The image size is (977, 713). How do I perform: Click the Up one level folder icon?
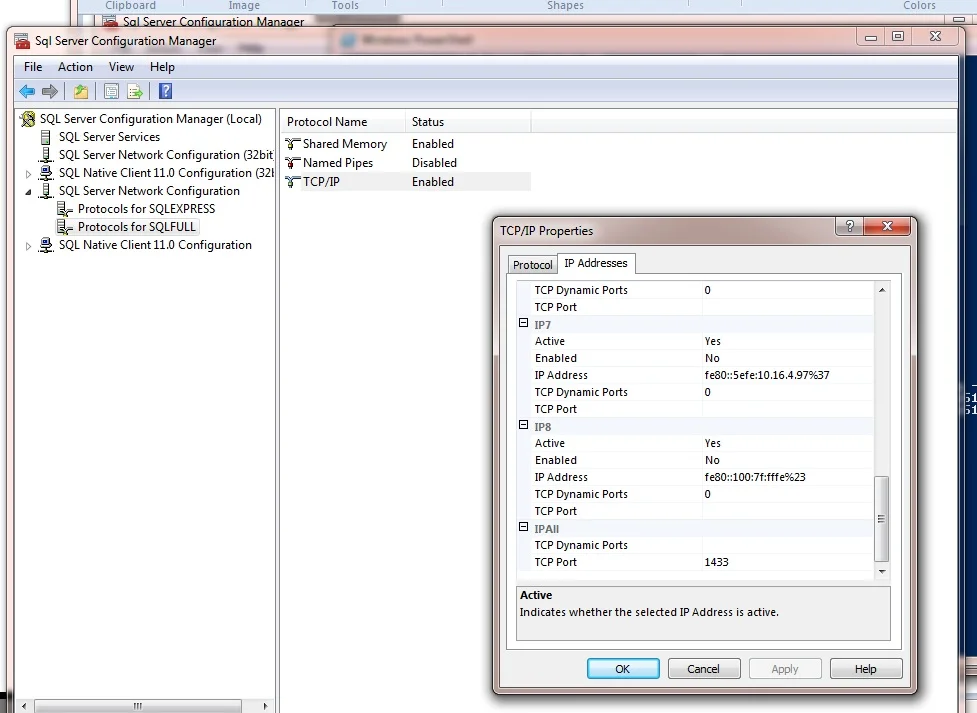pos(80,92)
